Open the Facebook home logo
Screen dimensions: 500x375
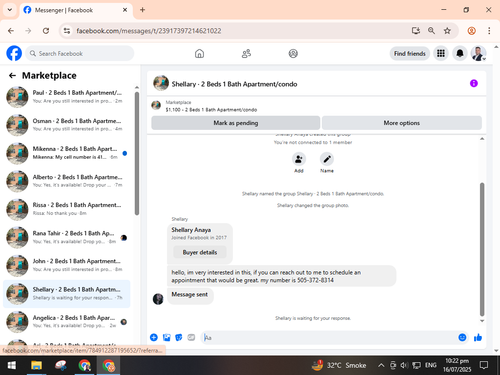coord(14,53)
